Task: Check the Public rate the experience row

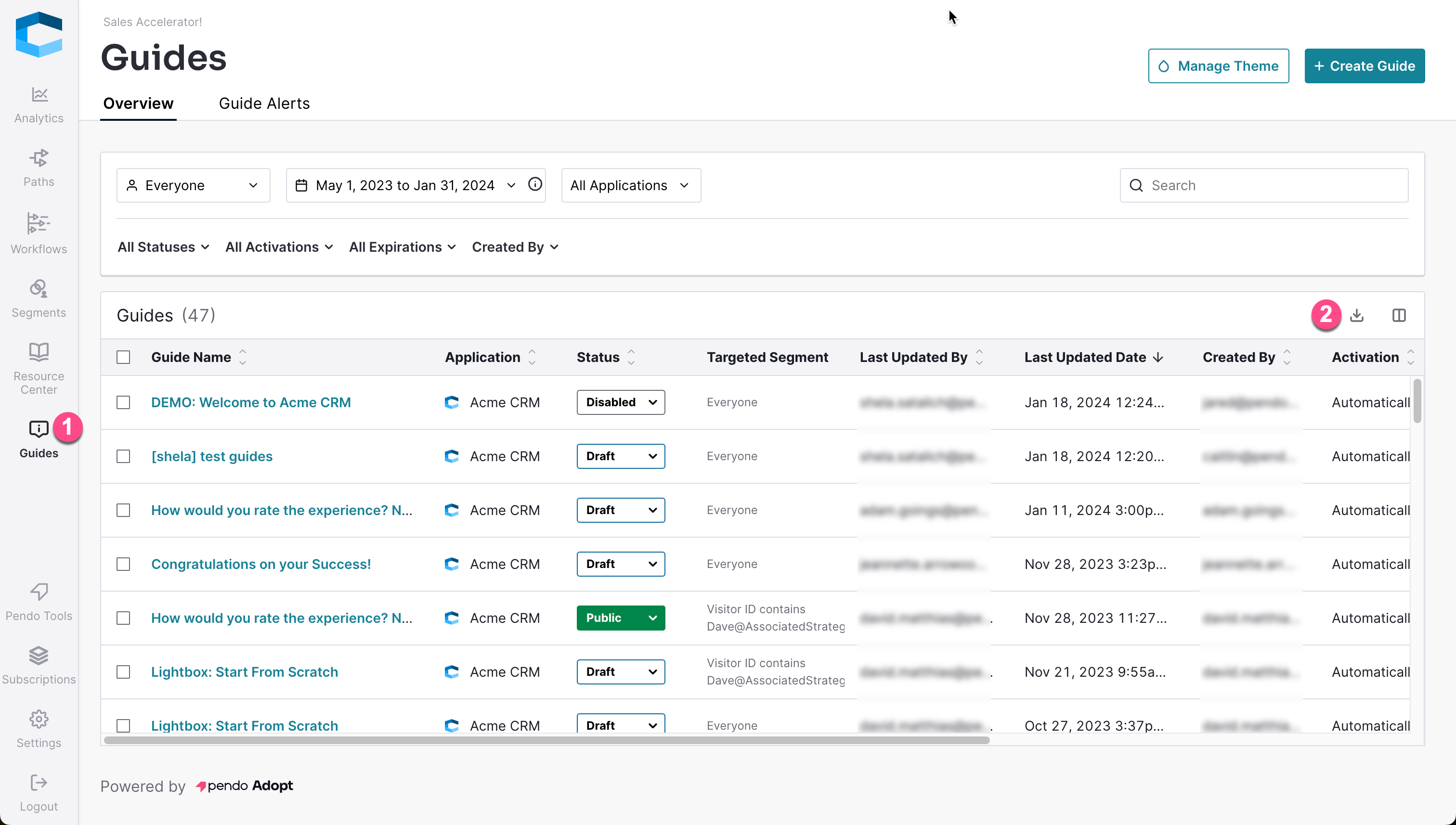Action: click(123, 618)
